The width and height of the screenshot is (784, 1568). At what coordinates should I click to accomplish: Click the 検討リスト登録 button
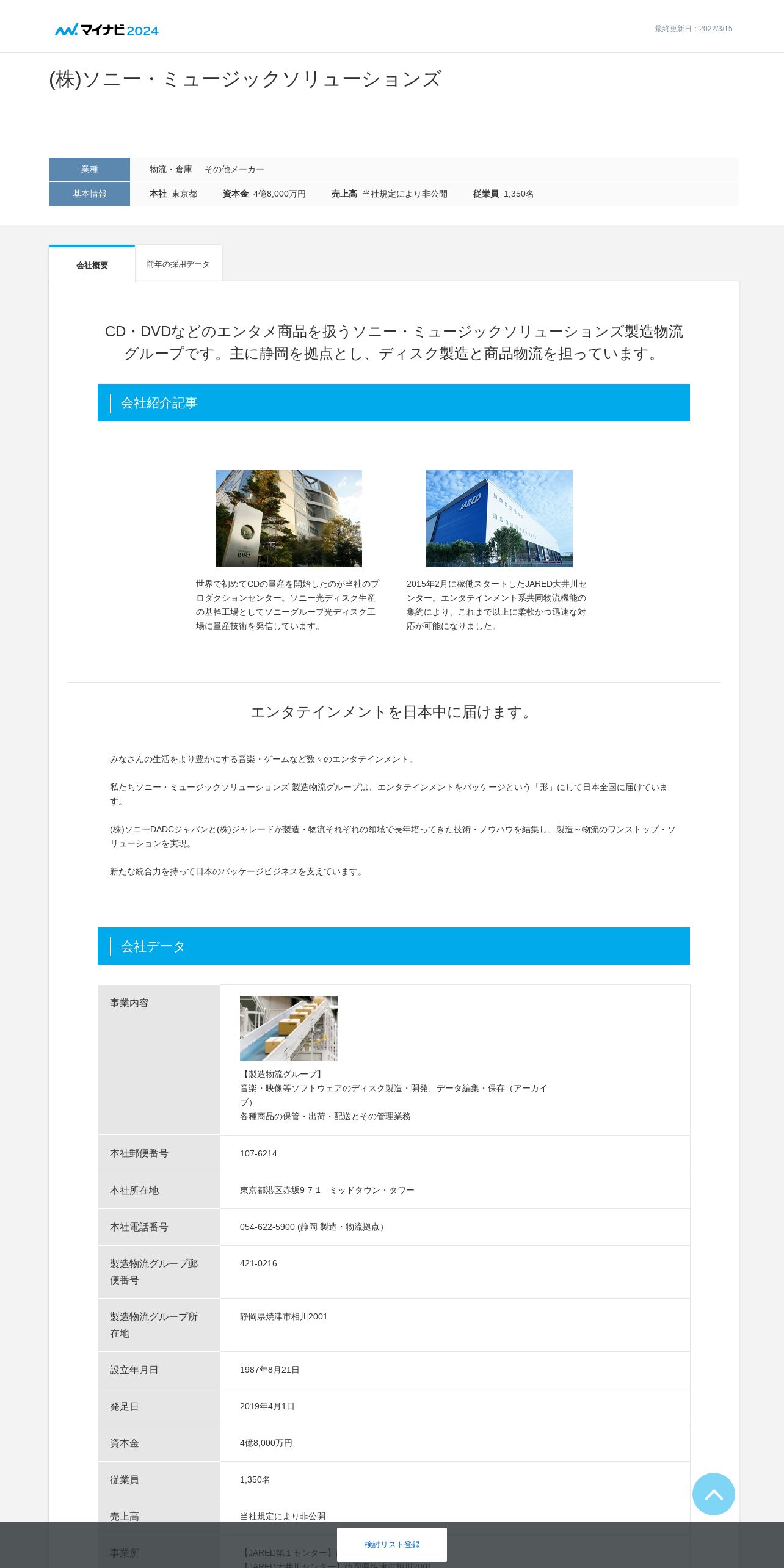392,1544
